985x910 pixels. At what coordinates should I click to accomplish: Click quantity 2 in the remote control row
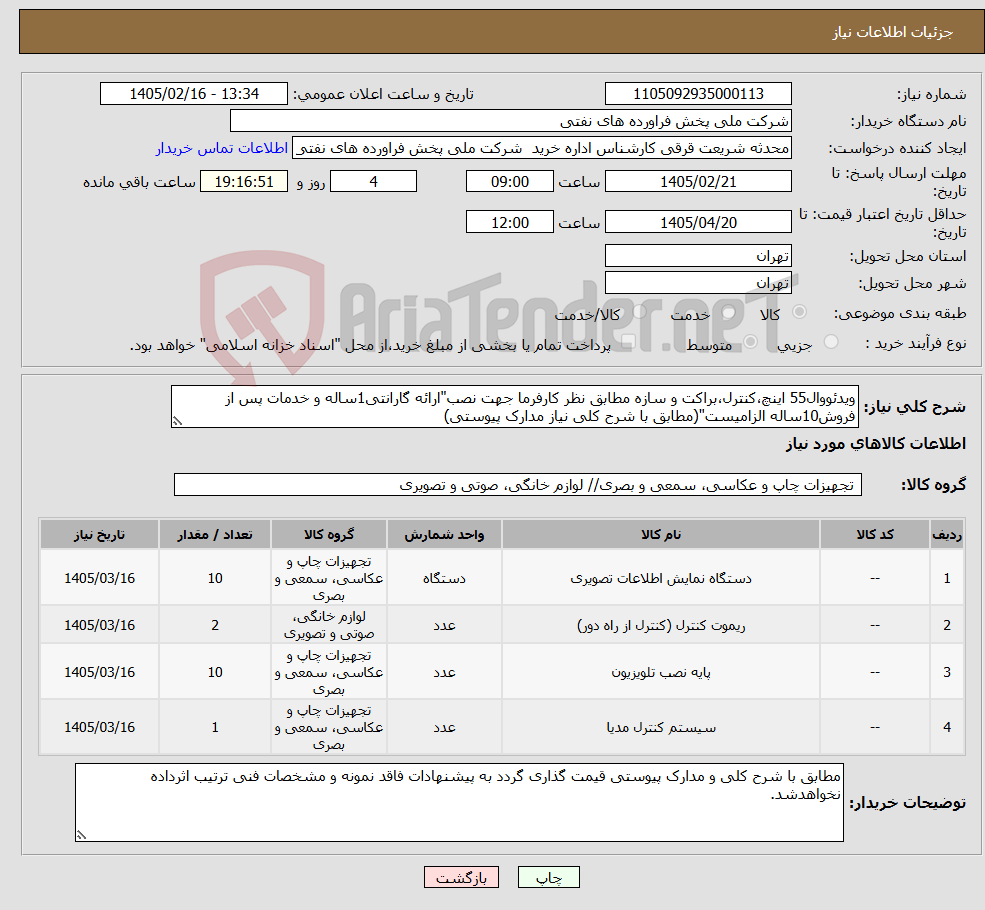tap(215, 625)
